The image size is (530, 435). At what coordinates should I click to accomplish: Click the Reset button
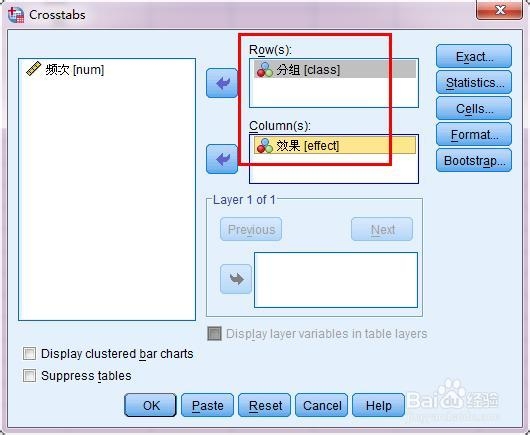(x=265, y=405)
